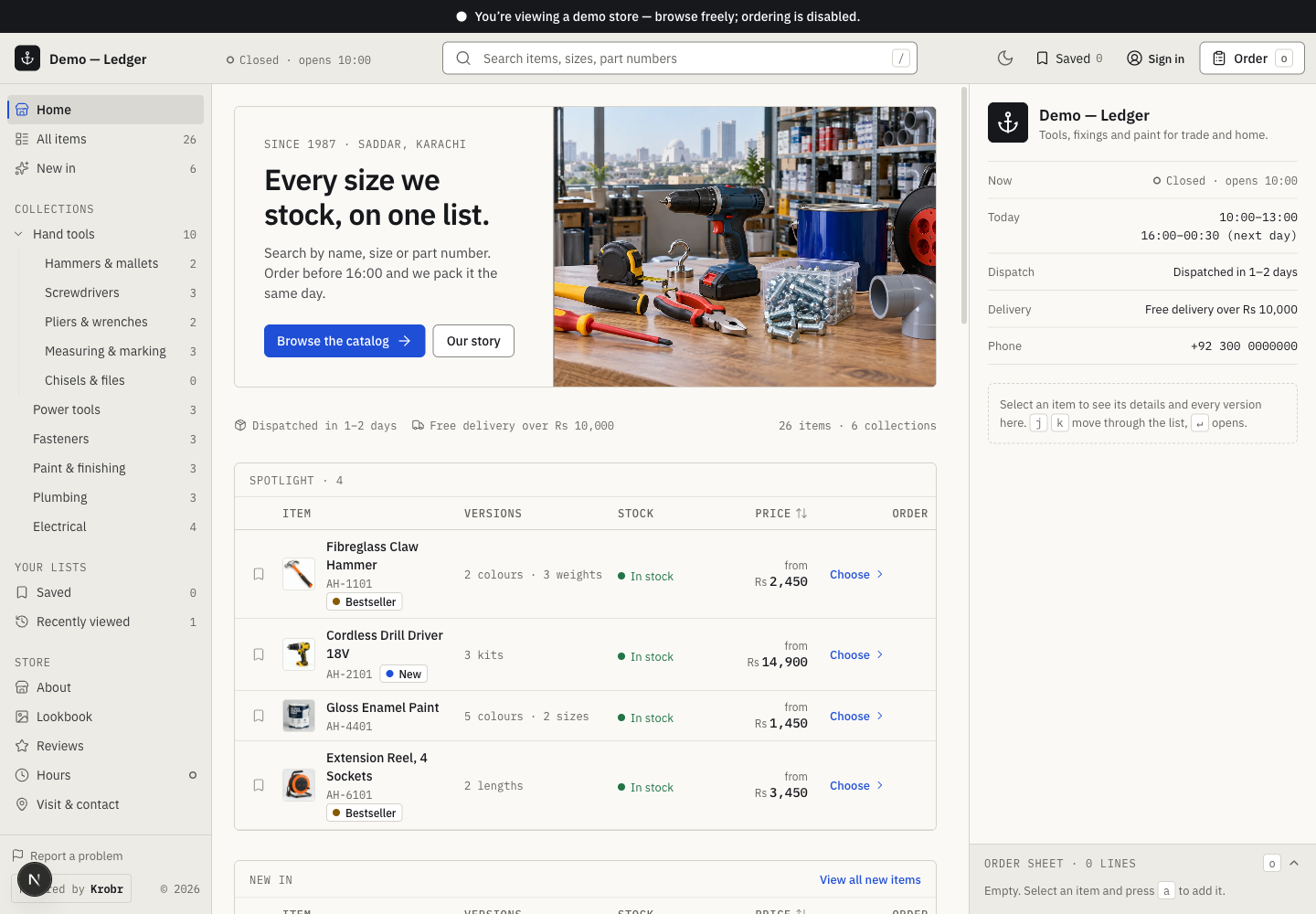Click the anchor logo next to Demo — Ledger
1316x914 pixels.
(x=27, y=58)
